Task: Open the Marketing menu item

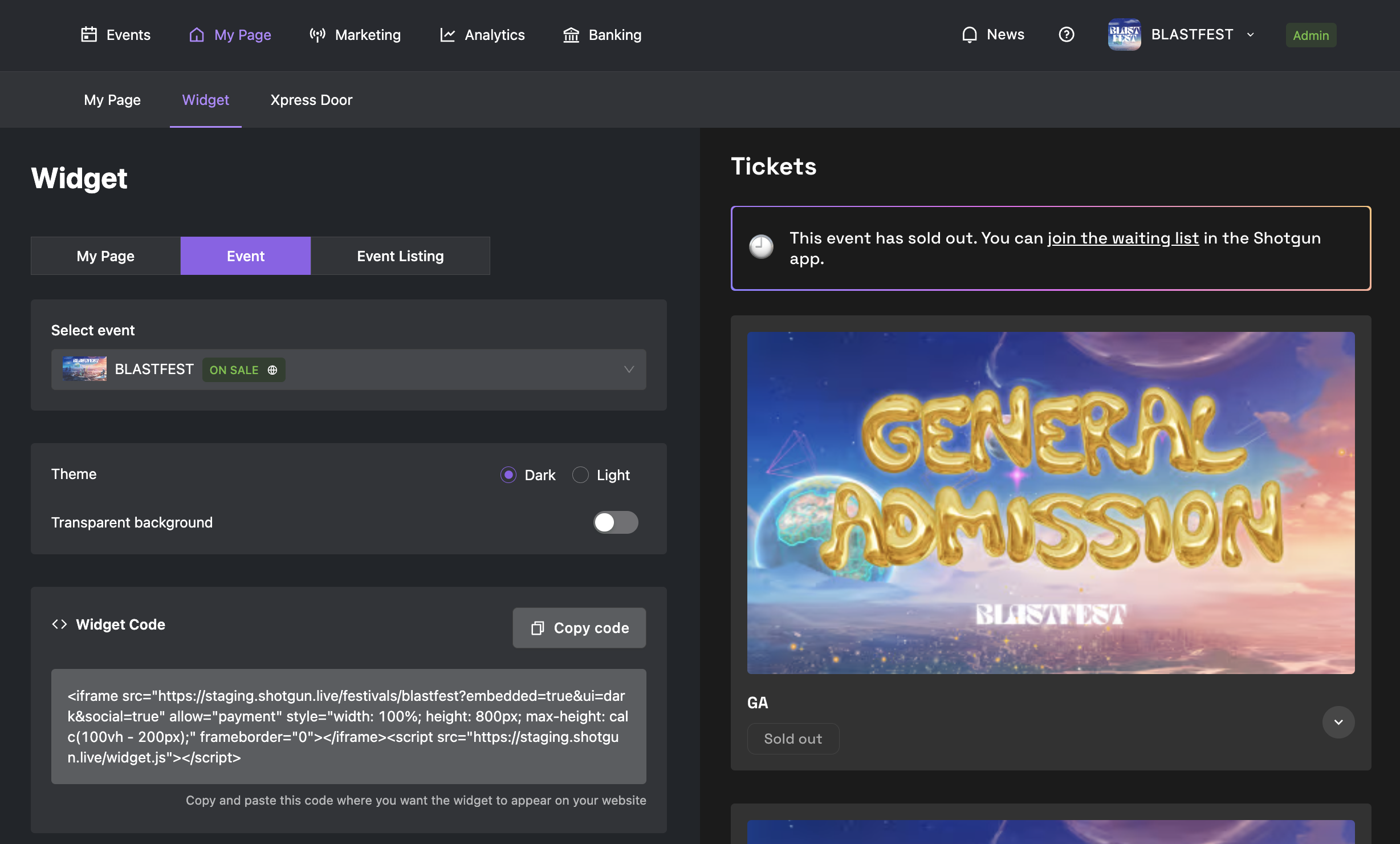Action: pos(355,35)
